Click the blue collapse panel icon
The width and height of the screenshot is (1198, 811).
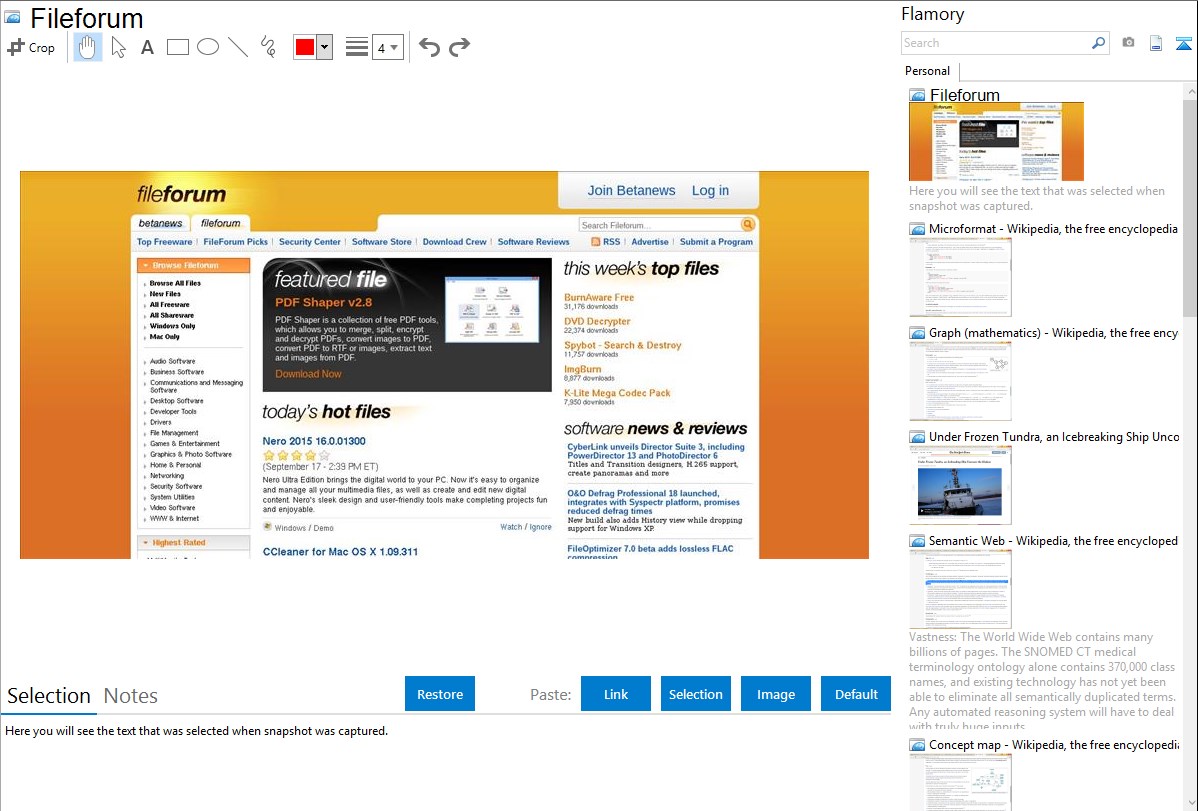(1183, 43)
